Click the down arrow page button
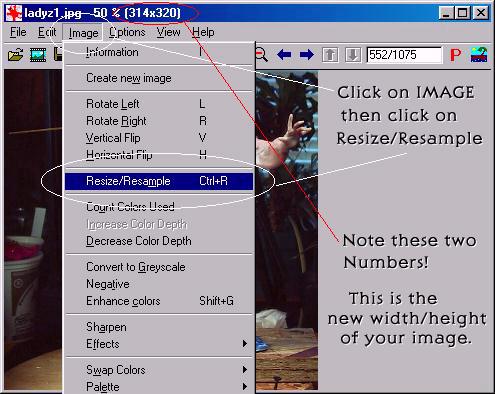495x394 pixels. click(353, 55)
